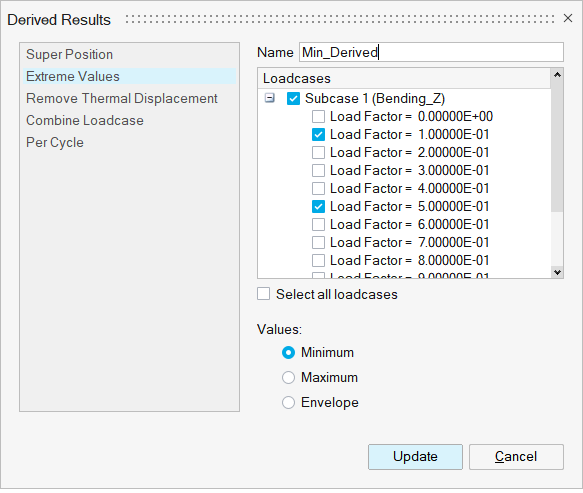The image size is (583, 493).
Task: Click the Update button
Action: click(x=415, y=456)
